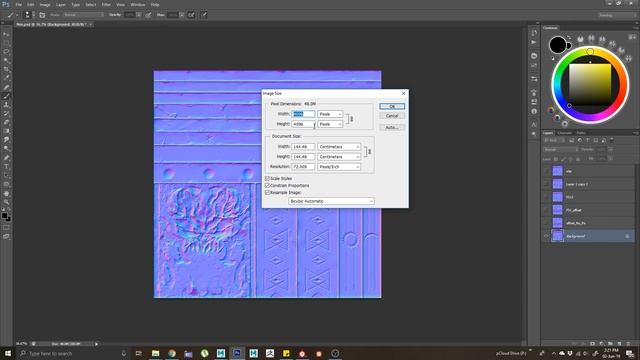The width and height of the screenshot is (640, 360).
Task: Open File Explorer from the taskbar
Action: [x=156, y=353]
